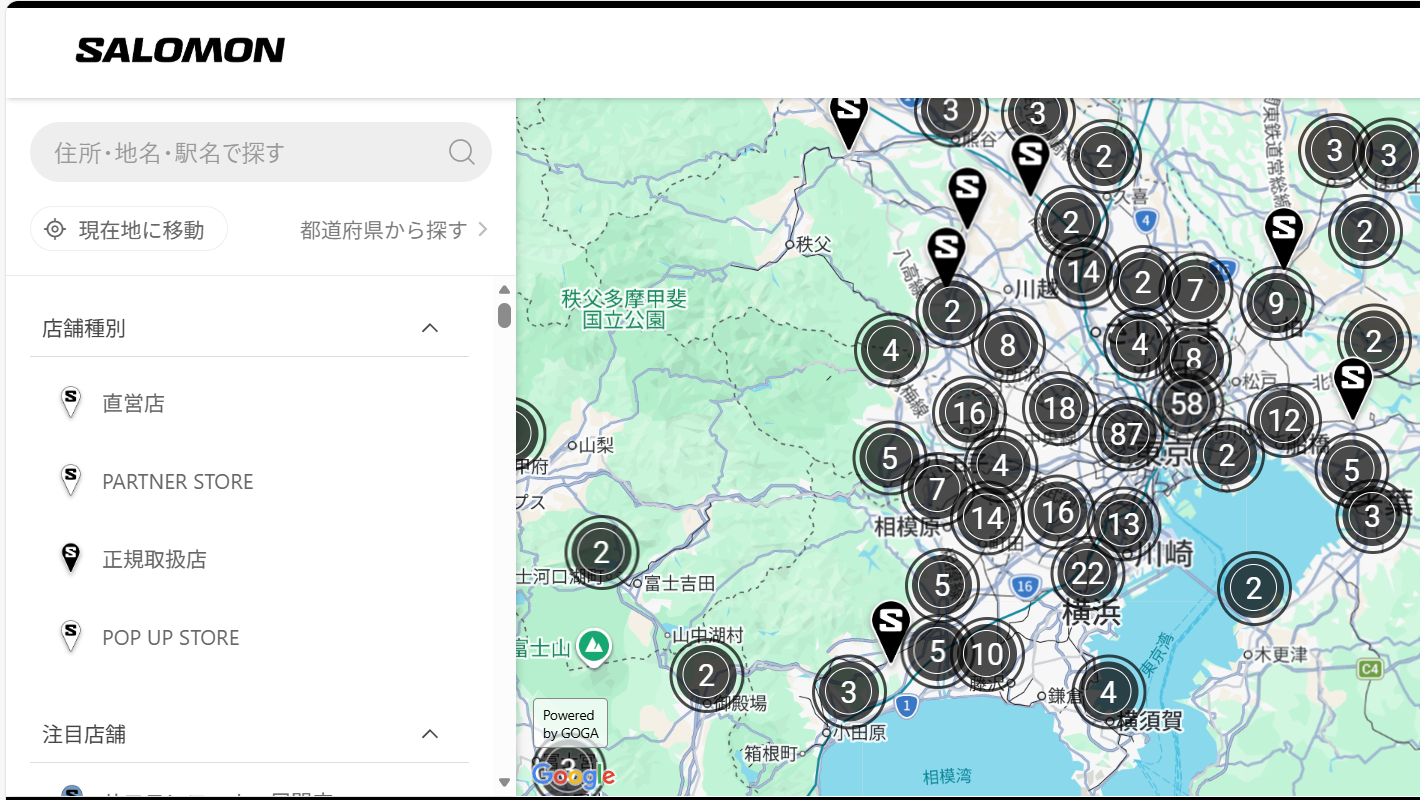Click the Mt. Fuji green mountain marker

[594, 646]
